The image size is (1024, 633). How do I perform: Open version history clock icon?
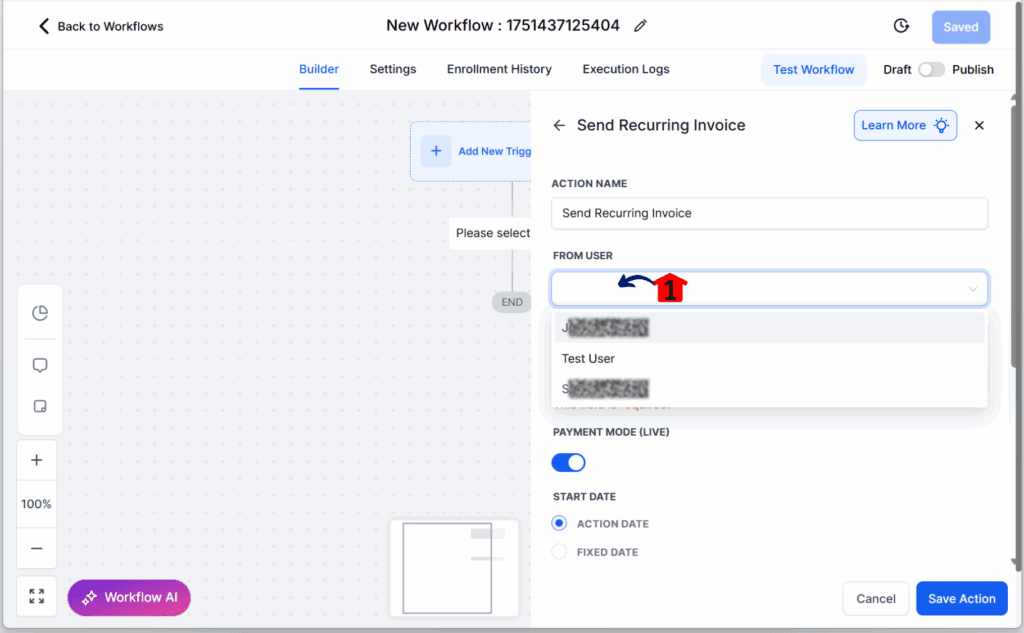(x=901, y=26)
